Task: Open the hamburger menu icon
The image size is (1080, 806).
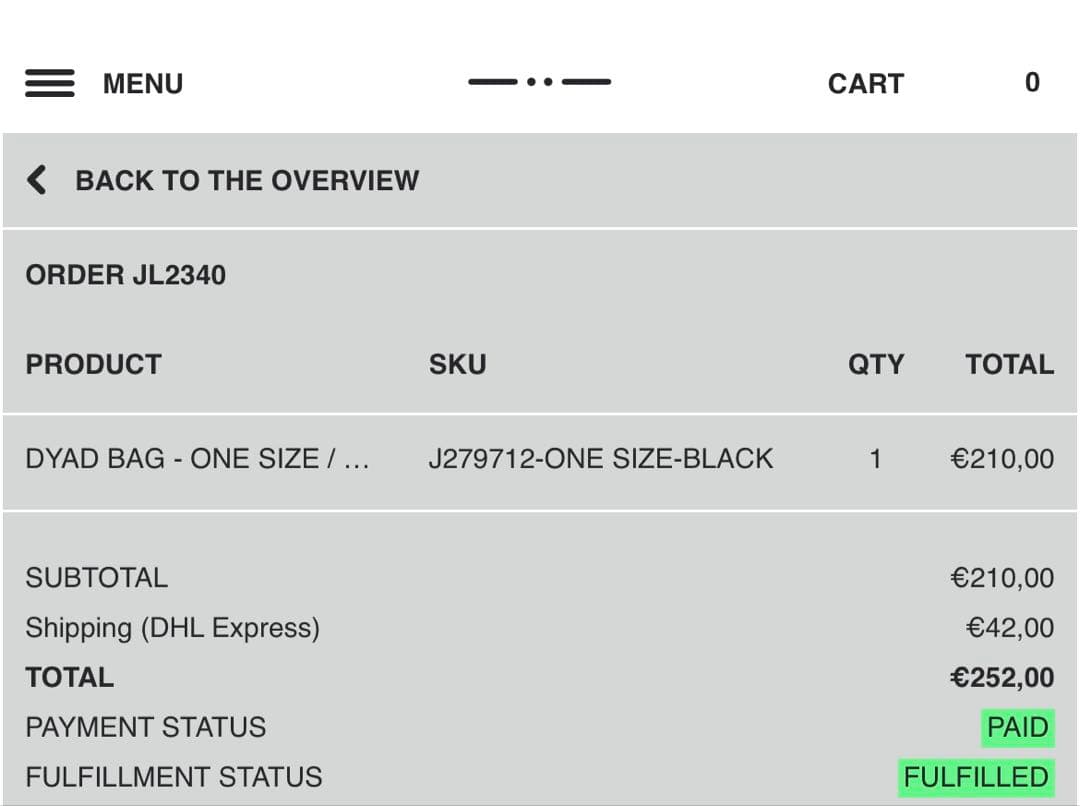Action: 50,83
